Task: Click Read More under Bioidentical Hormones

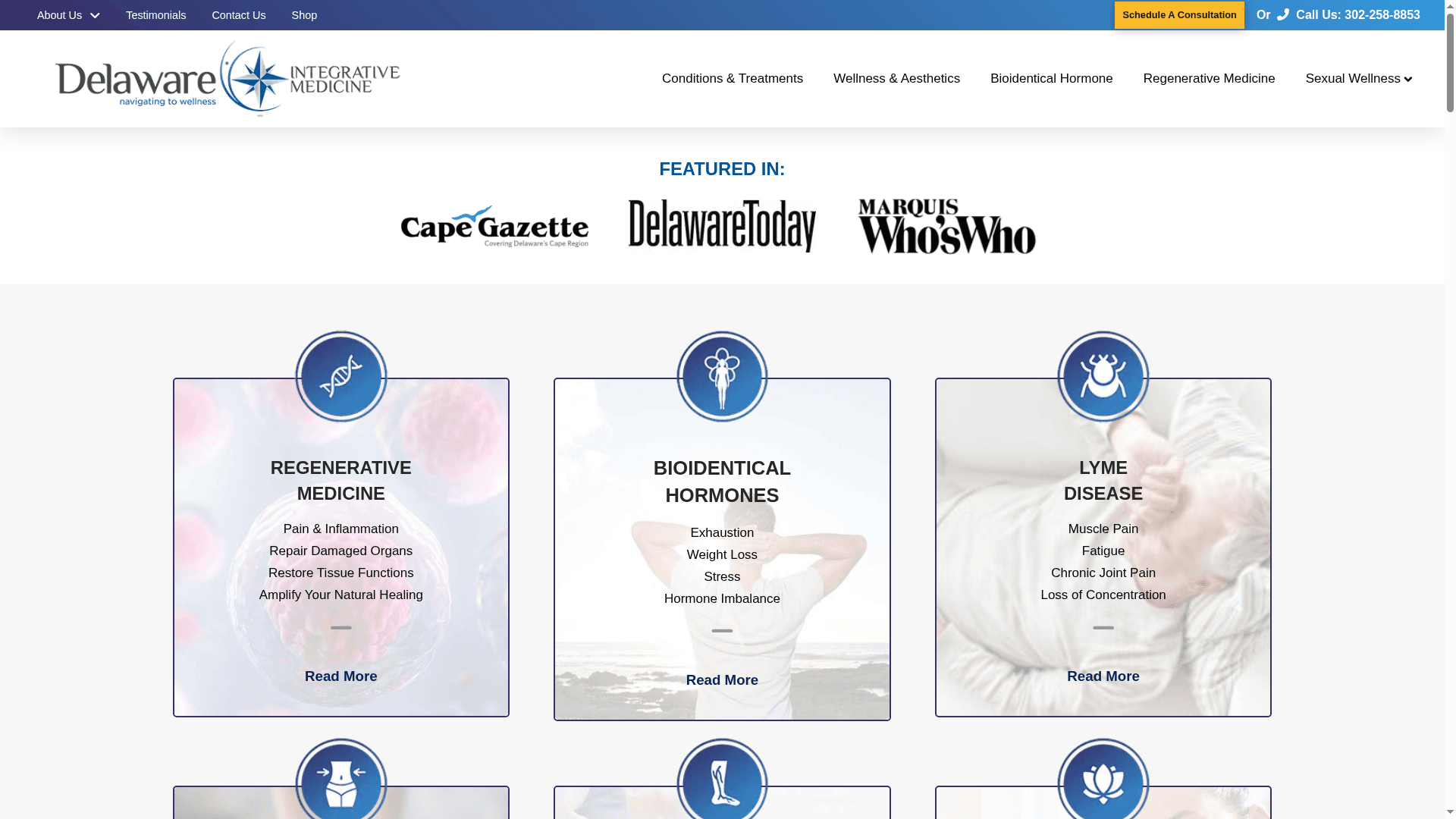Action: click(x=722, y=679)
